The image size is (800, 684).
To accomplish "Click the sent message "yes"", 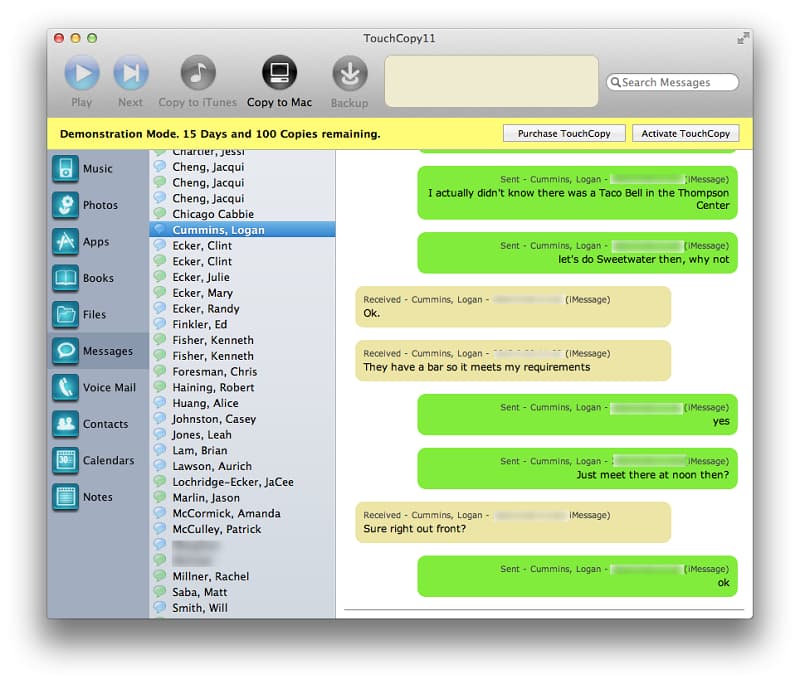I will tap(578, 415).
